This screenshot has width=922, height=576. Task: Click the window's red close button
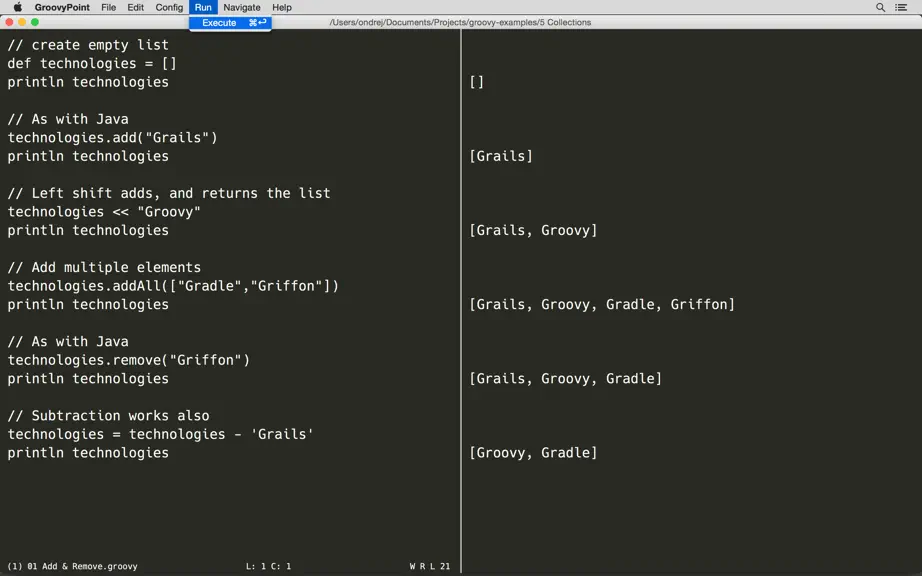(x=9, y=22)
